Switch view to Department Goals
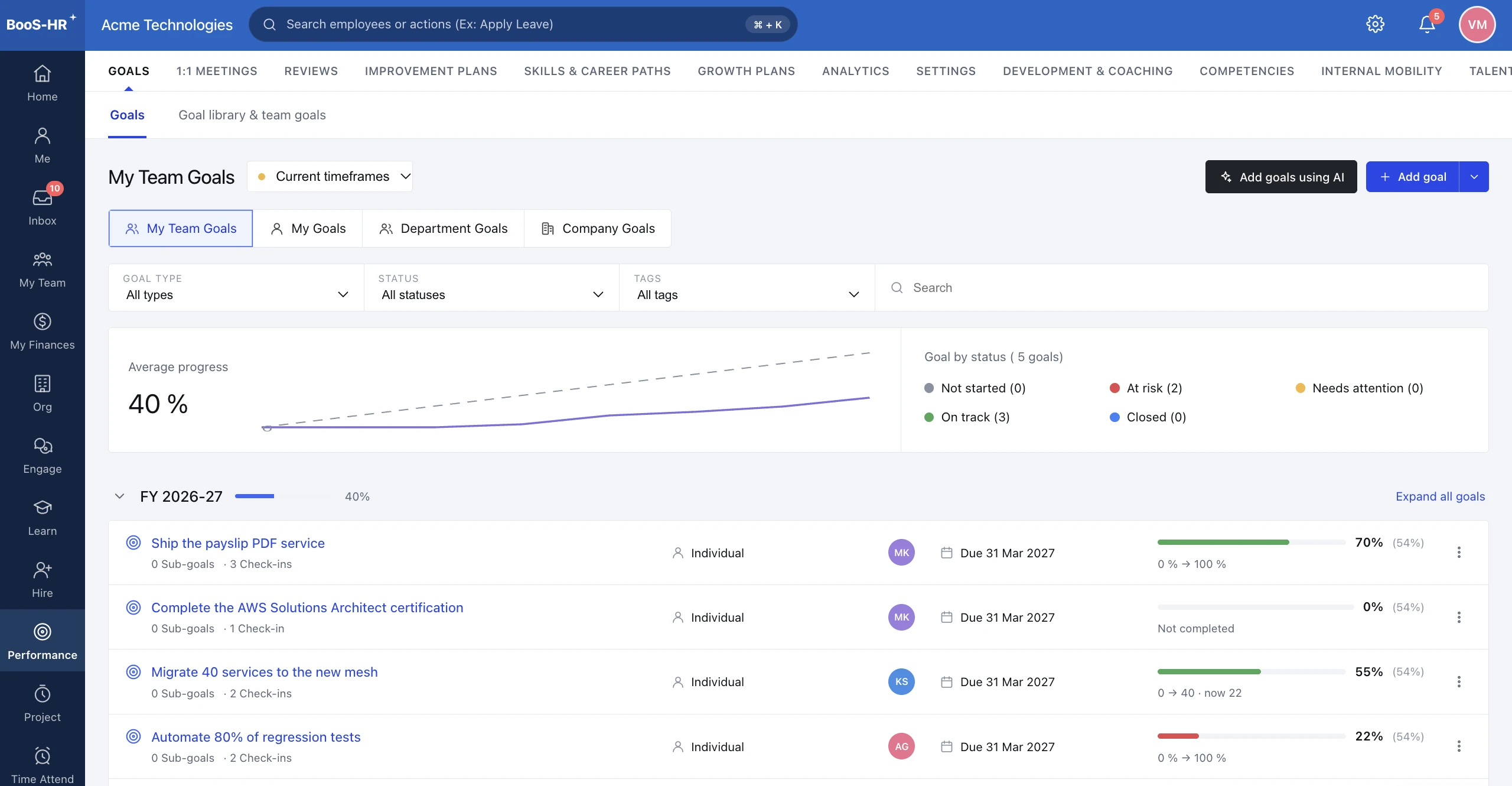 point(444,228)
